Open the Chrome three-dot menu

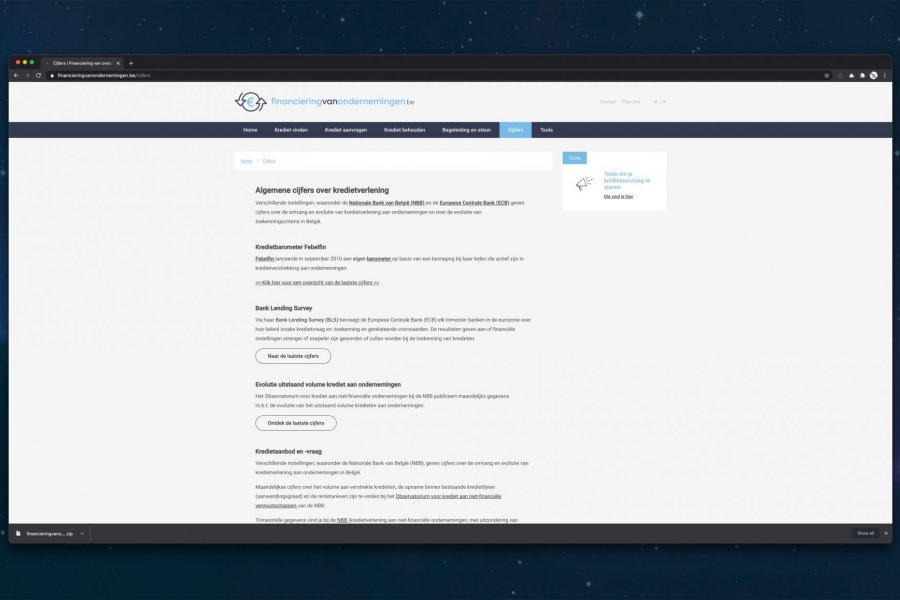tap(885, 75)
